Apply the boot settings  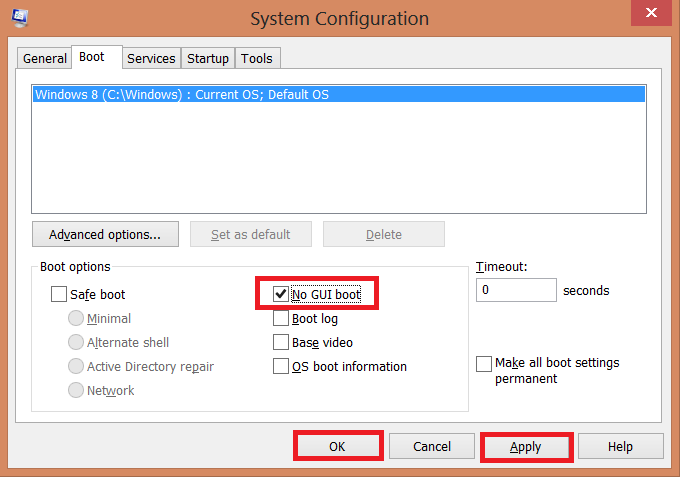526,446
